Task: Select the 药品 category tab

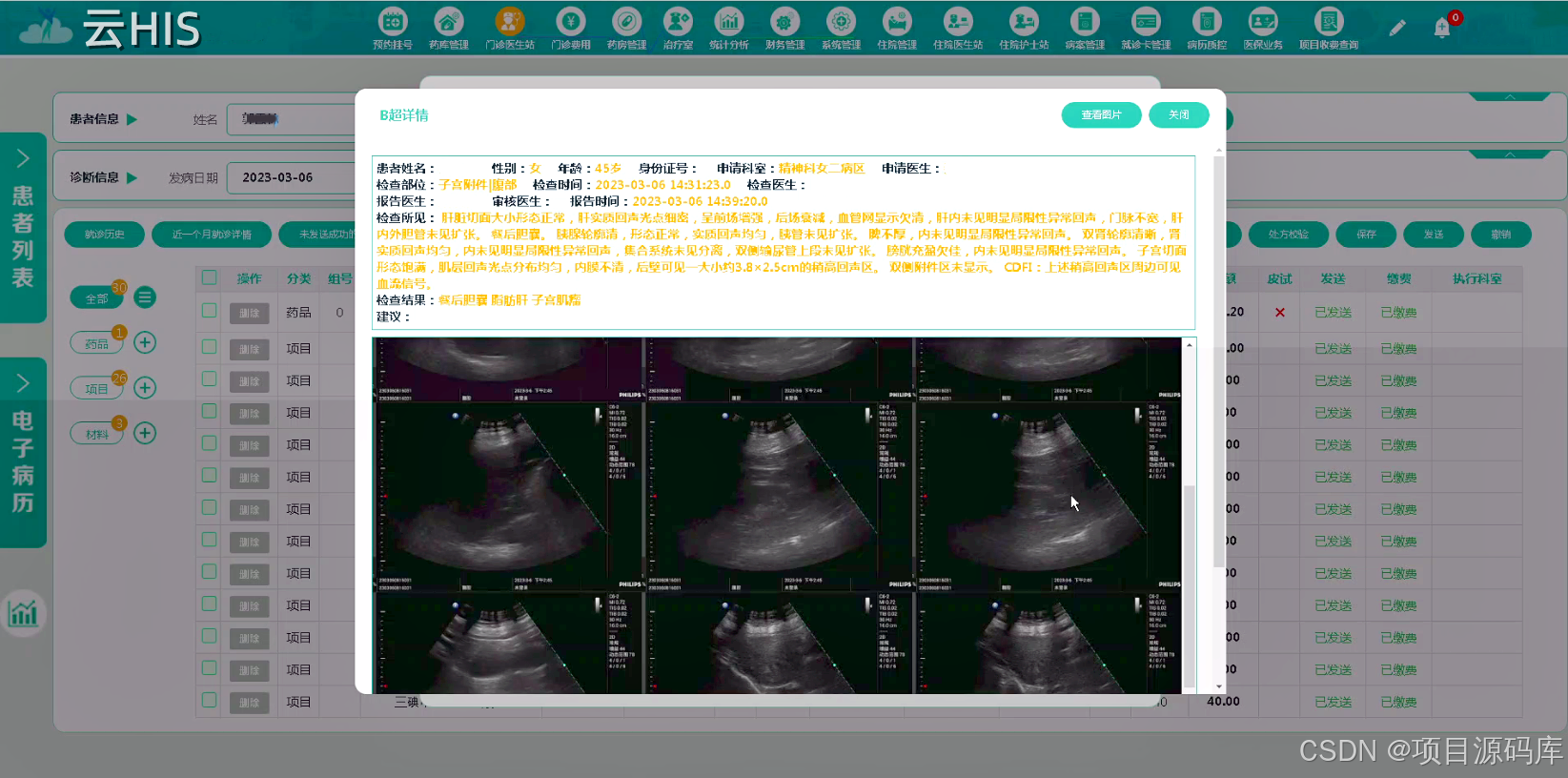Action: pyautogui.click(x=97, y=343)
